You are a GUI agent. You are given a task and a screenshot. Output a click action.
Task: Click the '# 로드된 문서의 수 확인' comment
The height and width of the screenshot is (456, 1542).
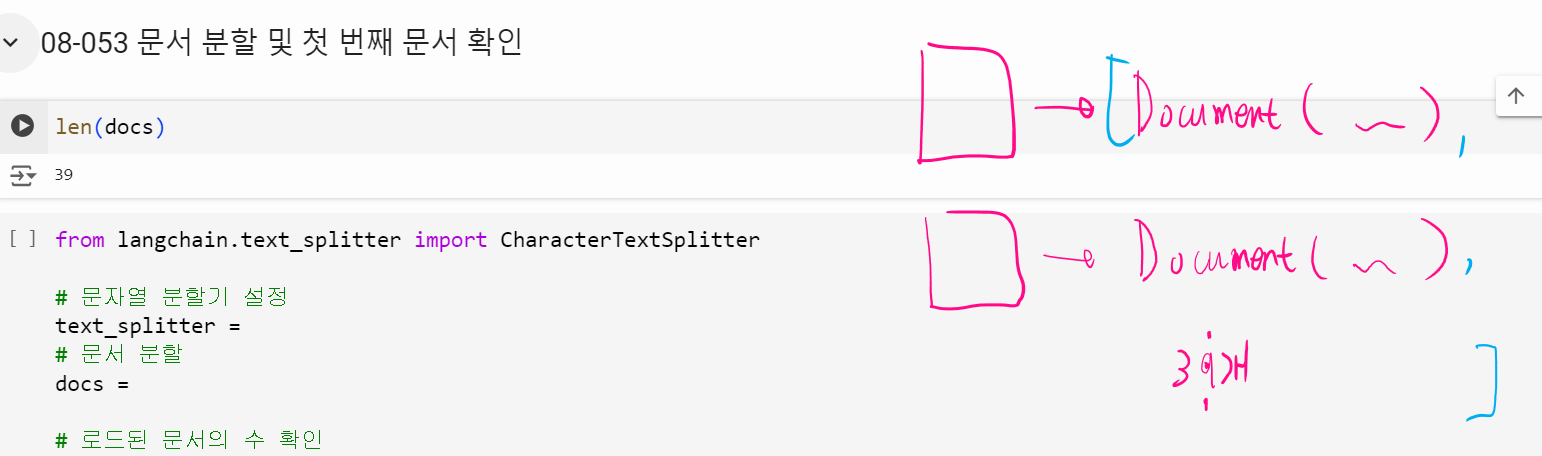pyautogui.click(x=189, y=440)
